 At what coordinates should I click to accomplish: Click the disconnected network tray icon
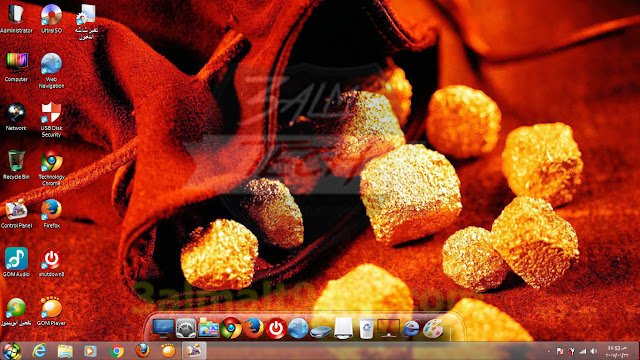(x=571, y=351)
